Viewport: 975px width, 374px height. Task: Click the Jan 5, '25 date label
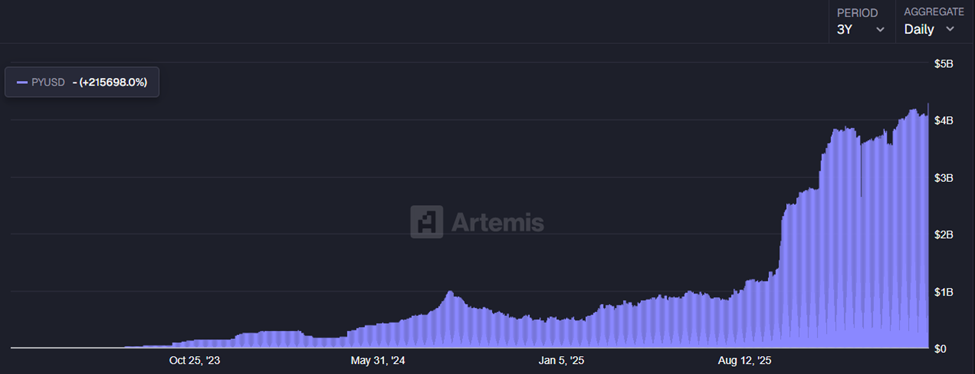click(x=561, y=360)
